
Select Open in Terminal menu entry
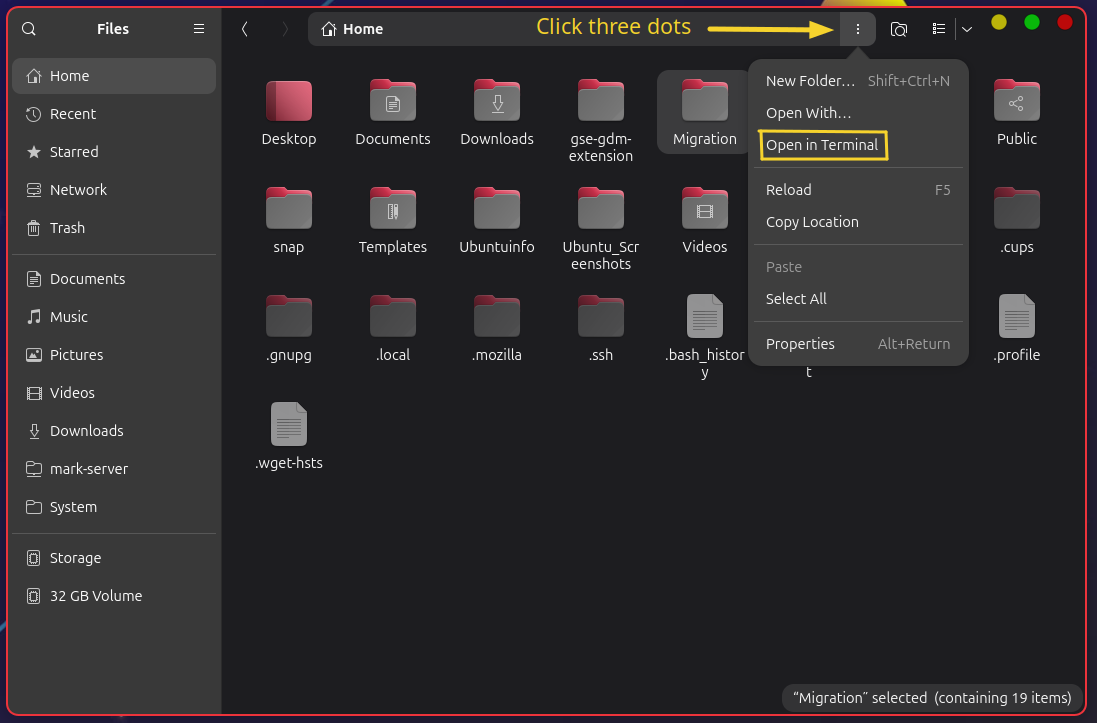point(822,145)
